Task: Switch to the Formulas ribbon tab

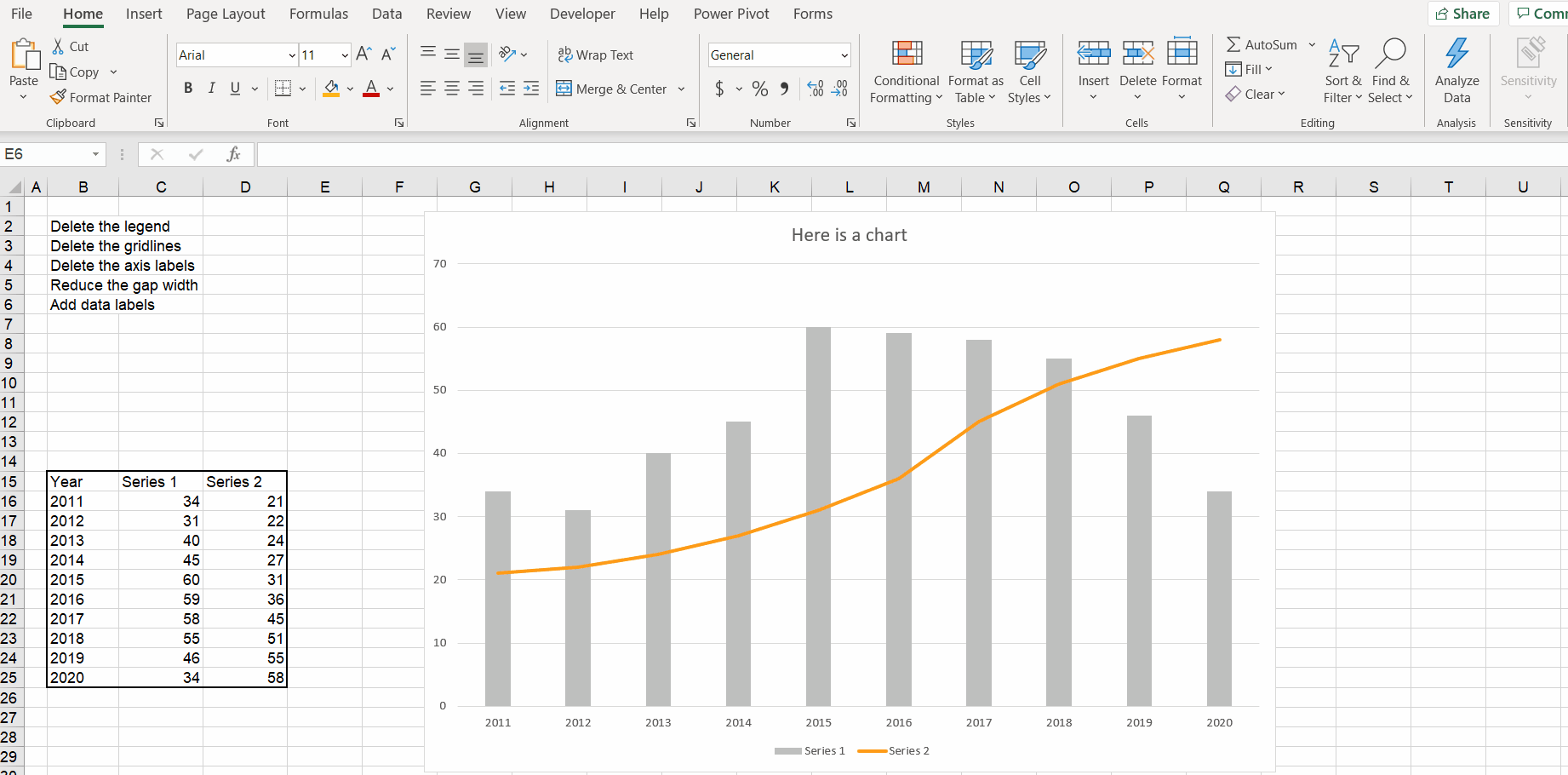Action: pyautogui.click(x=318, y=14)
